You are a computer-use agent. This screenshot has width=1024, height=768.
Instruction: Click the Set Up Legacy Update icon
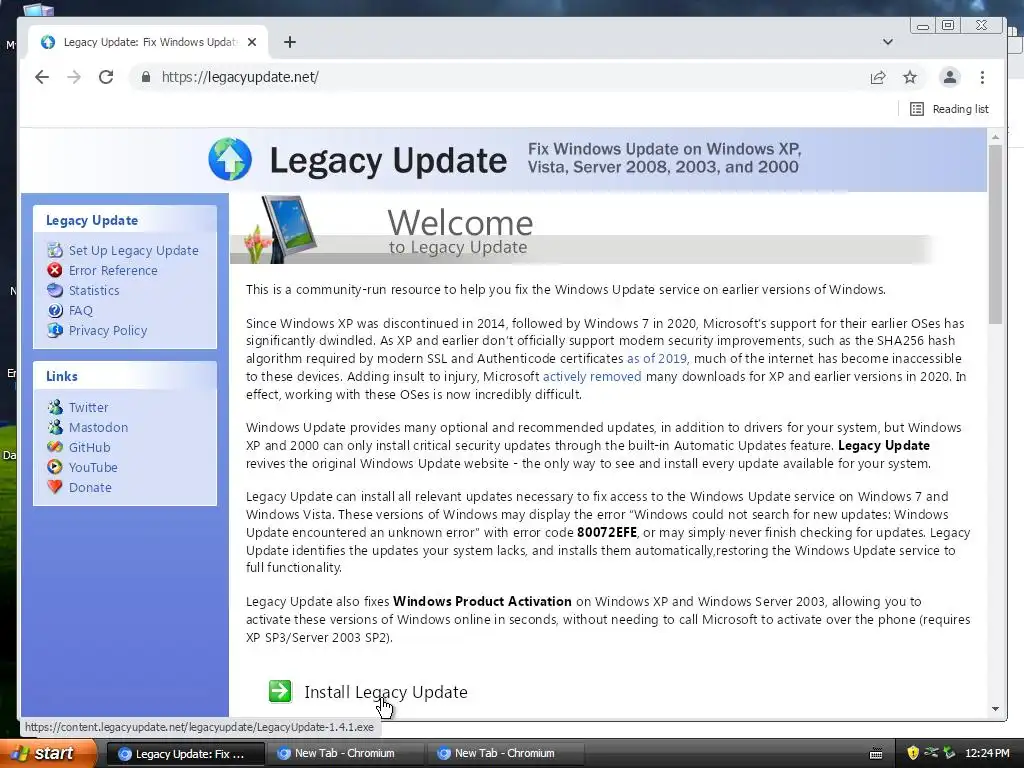click(55, 250)
